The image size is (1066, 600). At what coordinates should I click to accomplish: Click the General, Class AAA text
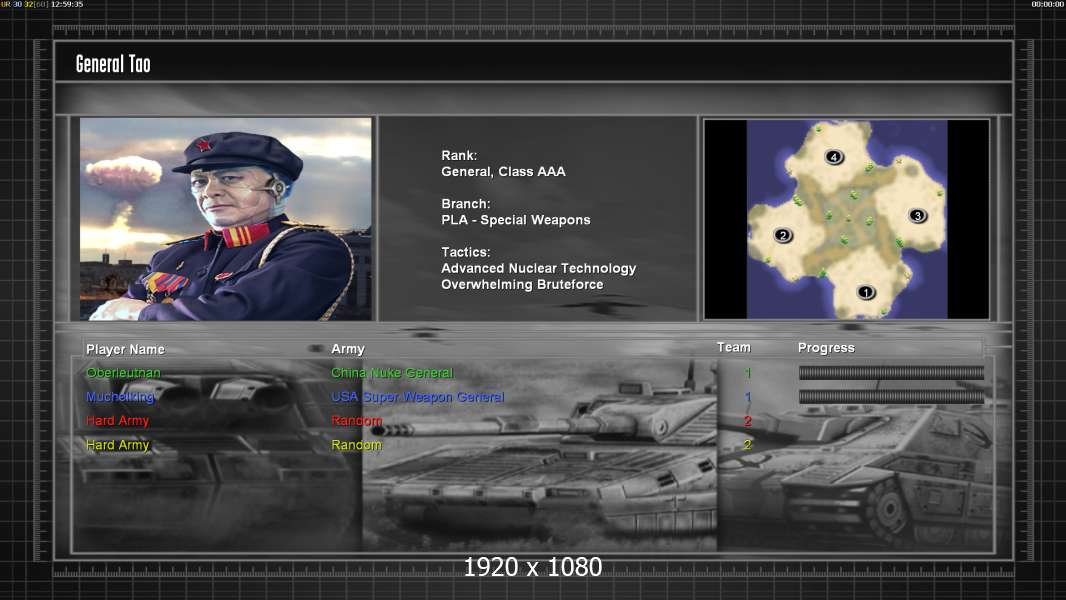503,172
